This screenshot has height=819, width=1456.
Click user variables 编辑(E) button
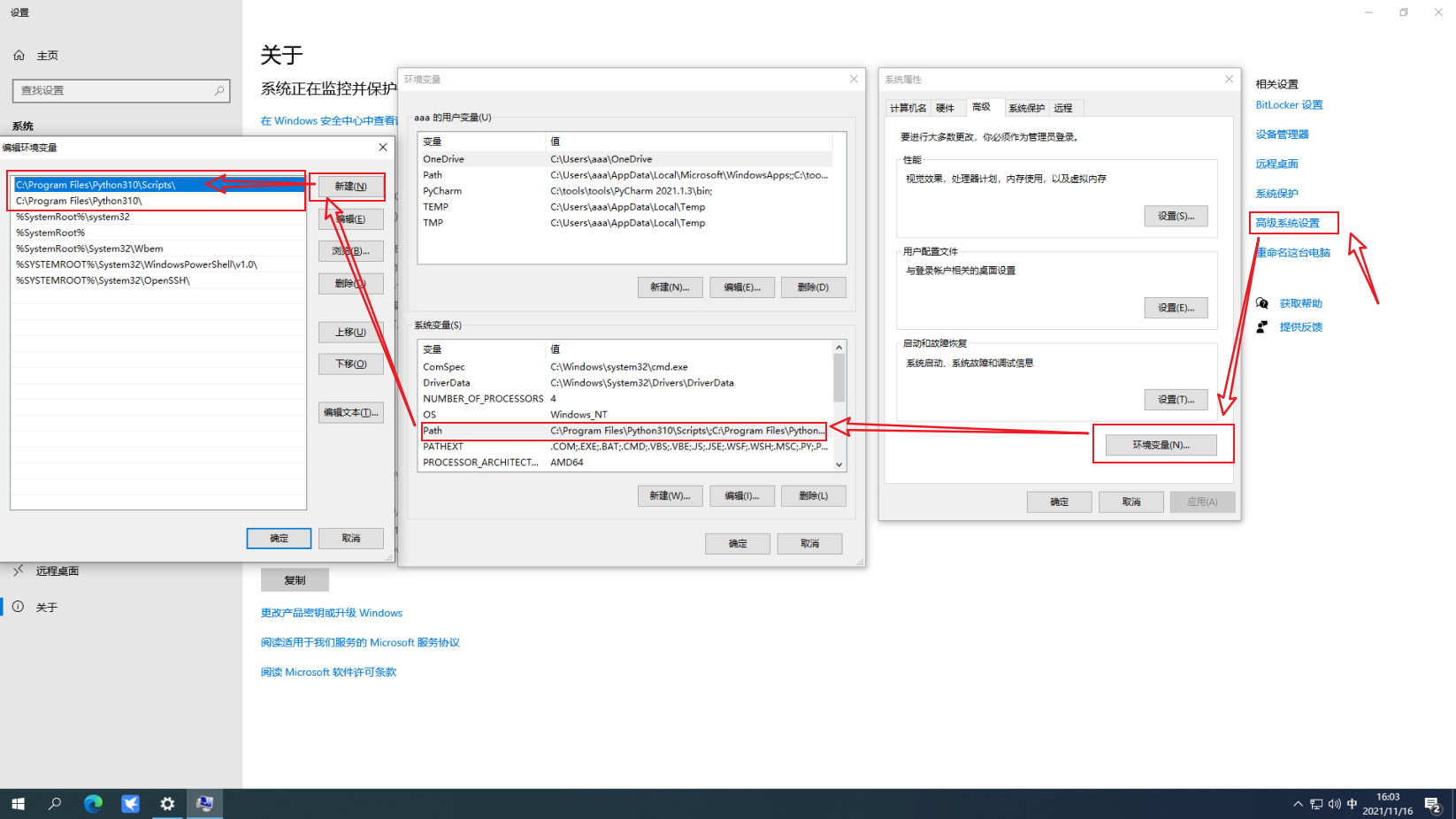[741, 287]
